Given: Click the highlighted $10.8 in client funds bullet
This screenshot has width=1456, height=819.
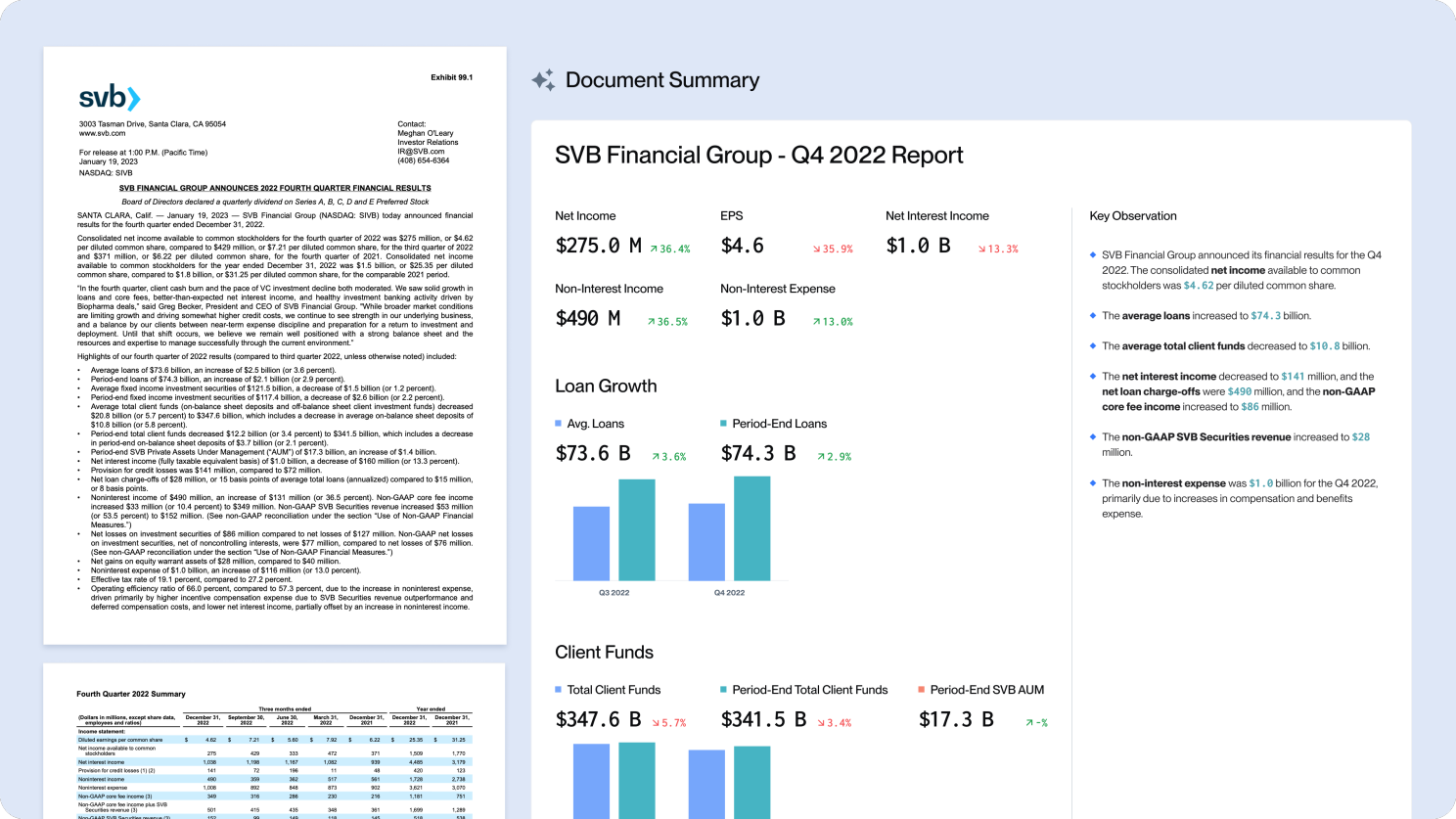Looking at the screenshot, I should [1325, 346].
